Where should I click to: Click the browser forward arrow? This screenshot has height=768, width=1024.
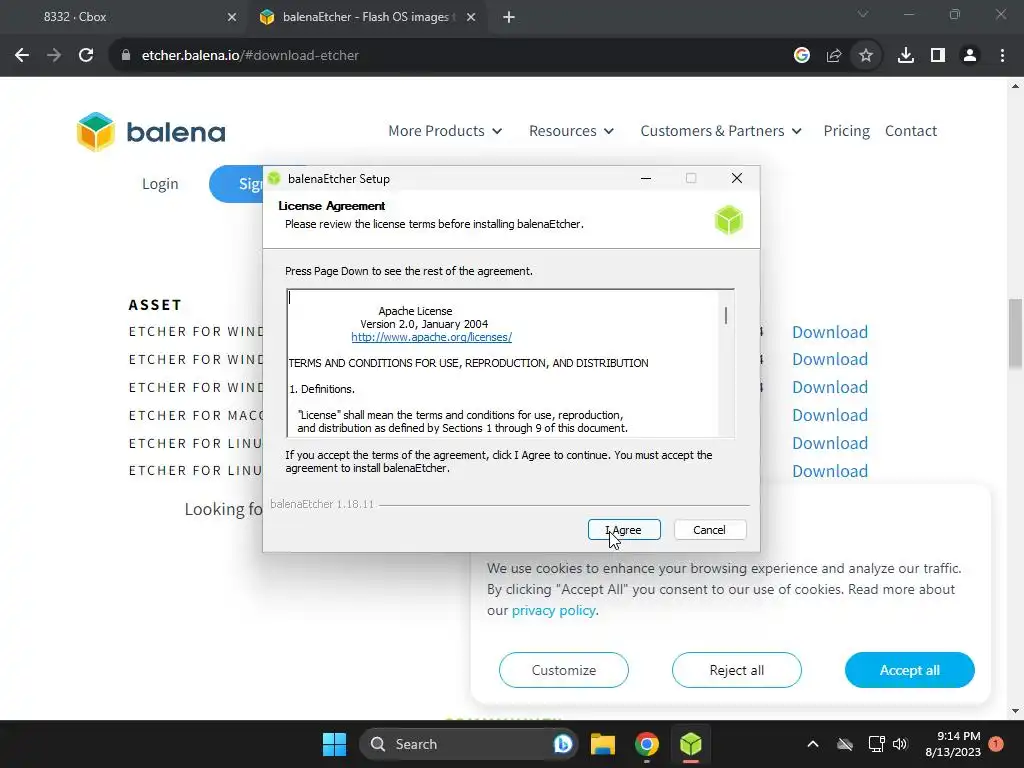point(54,56)
